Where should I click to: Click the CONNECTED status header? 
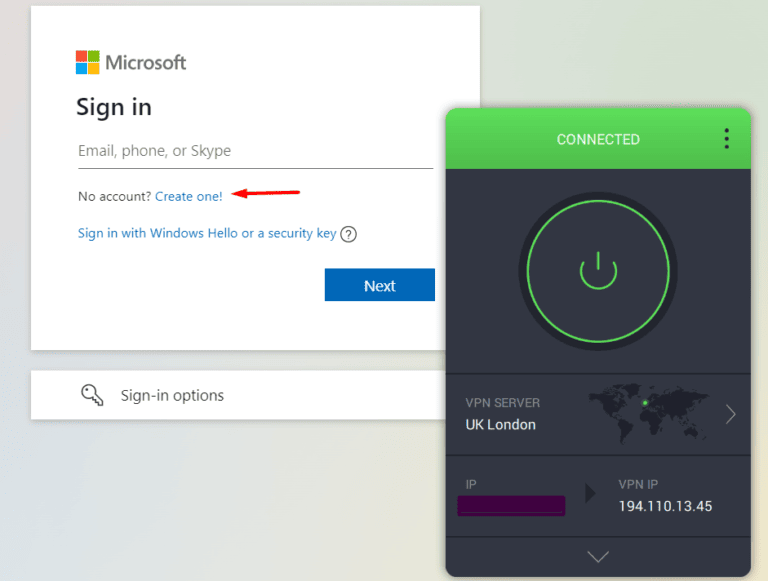pyautogui.click(x=598, y=140)
